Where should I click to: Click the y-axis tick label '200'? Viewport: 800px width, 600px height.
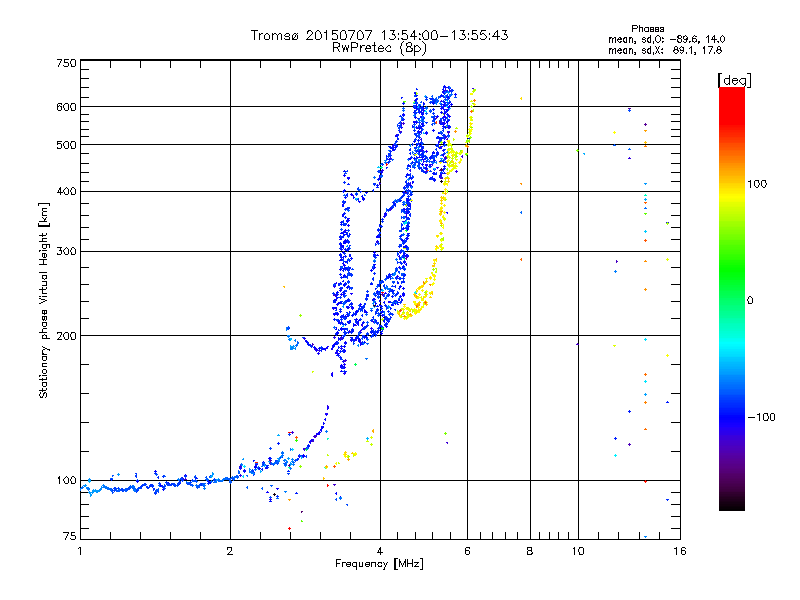tap(66, 336)
